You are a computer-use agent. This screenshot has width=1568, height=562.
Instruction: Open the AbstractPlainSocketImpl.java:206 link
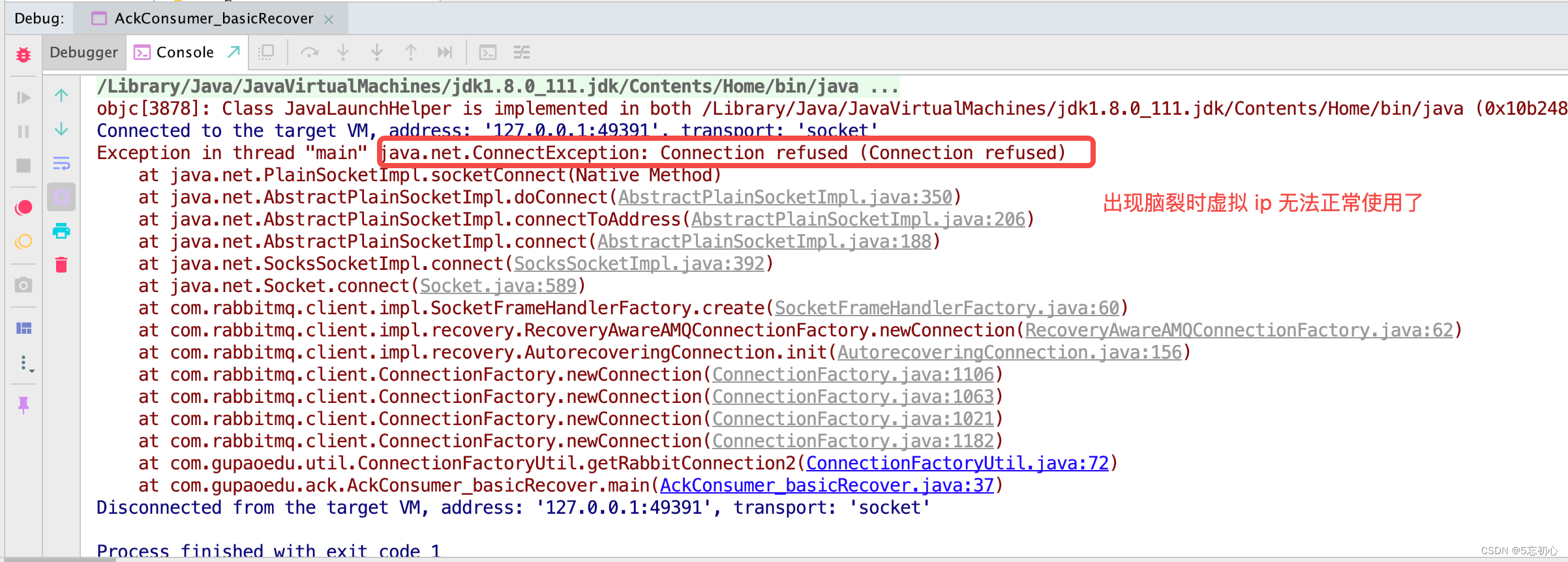pos(858,219)
